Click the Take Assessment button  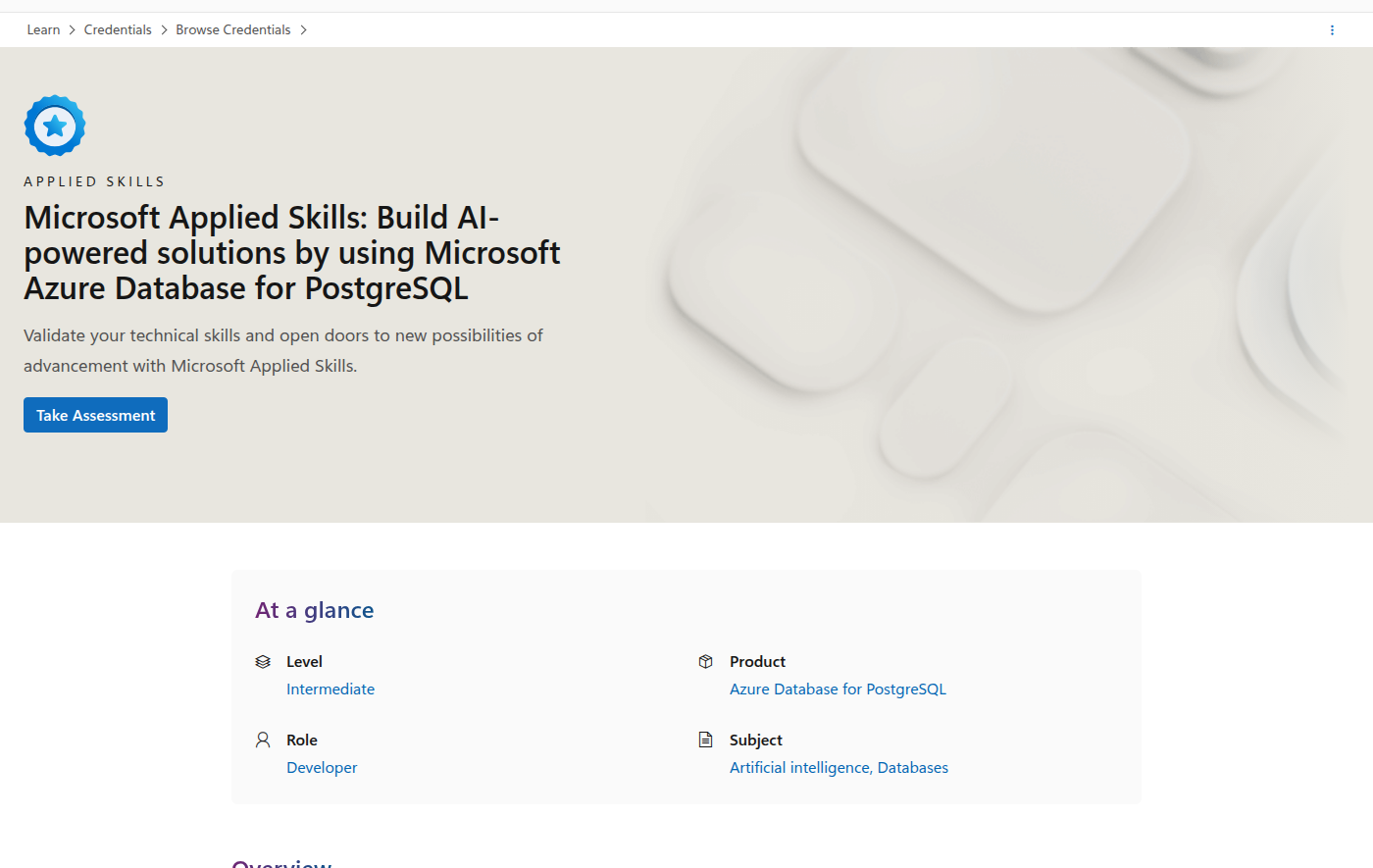[x=95, y=415]
